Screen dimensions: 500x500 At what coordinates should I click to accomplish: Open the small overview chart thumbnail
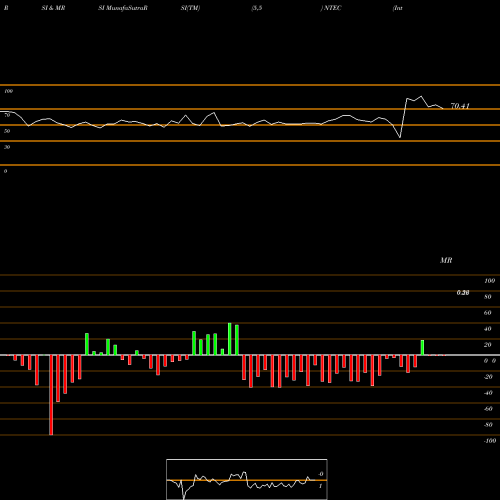(247, 479)
